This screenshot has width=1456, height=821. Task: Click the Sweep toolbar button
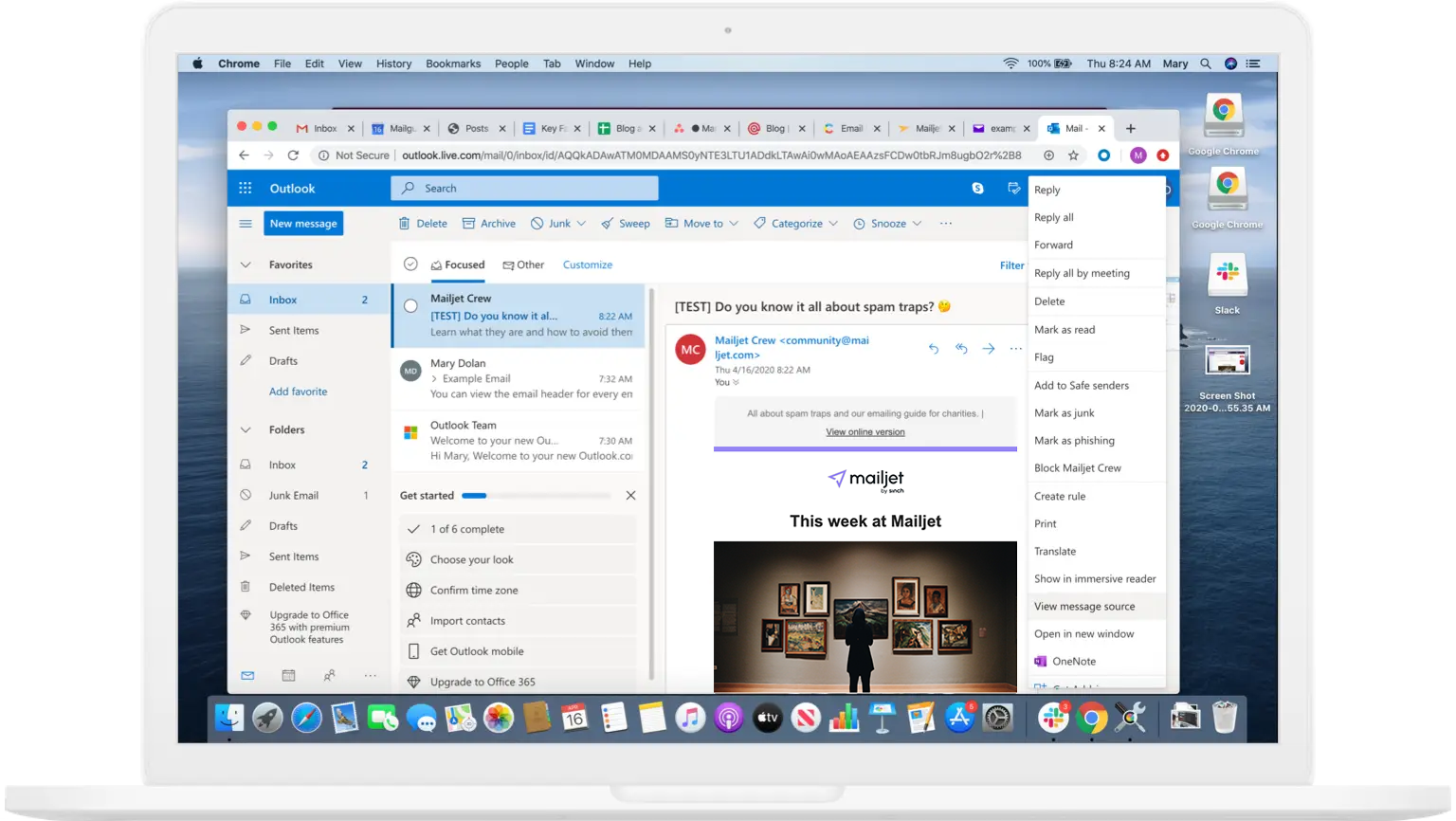point(626,224)
